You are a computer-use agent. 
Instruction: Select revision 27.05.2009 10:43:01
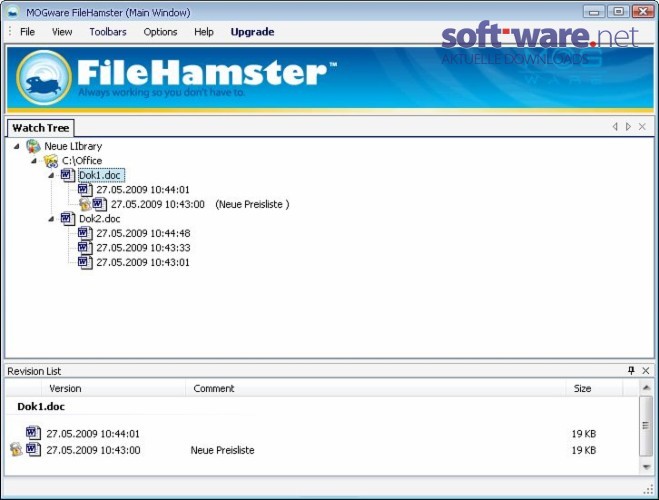click(x=143, y=262)
